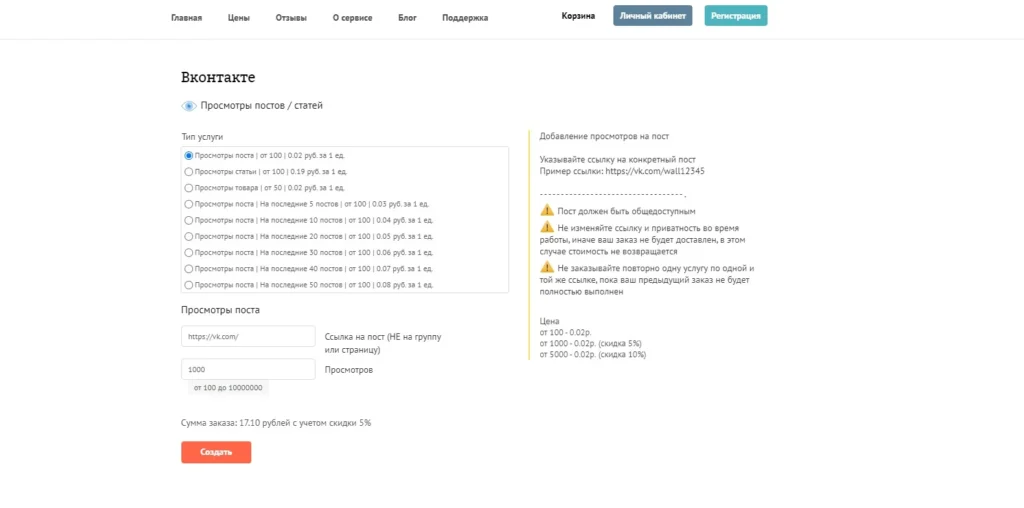This screenshot has height=508, width=1024.
Task: Select На последние 30 постов option
Action: (x=189, y=253)
